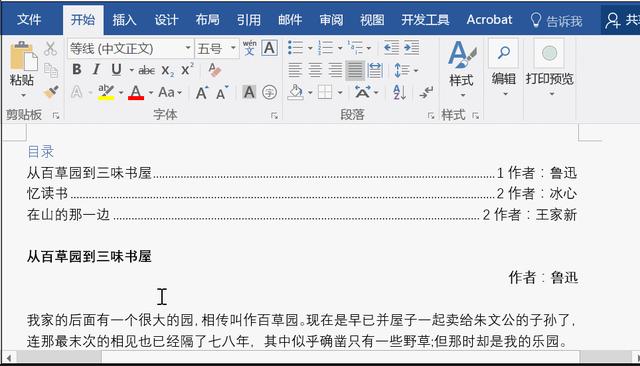Image resolution: width=640 pixels, height=366 pixels.
Task: Open Paragraph dialog launcher
Action: [x=431, y=116]
